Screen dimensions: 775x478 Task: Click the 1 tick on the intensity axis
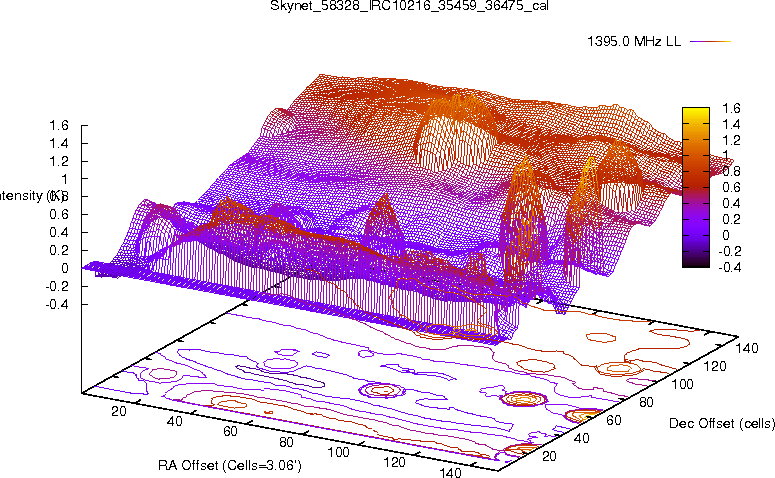point(65,179)
